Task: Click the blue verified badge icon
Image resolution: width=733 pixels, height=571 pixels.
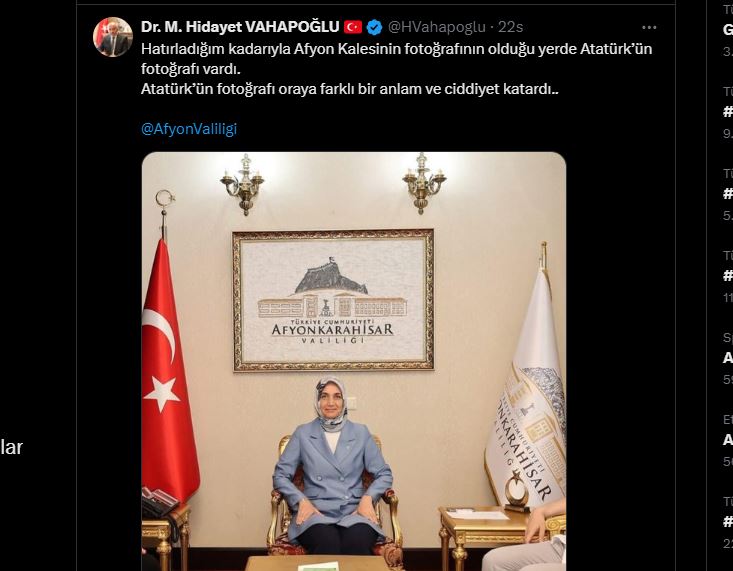Action: pyautogui.click(x=374, y=28)
